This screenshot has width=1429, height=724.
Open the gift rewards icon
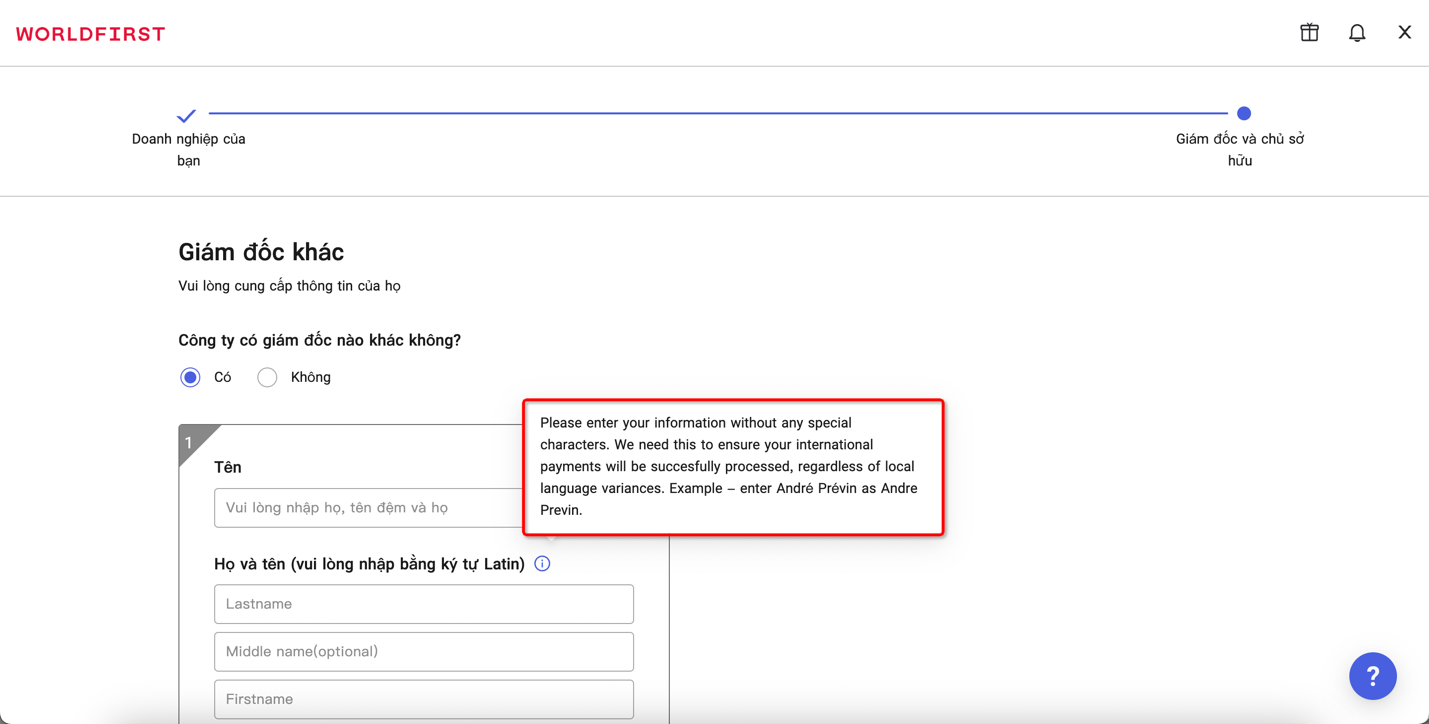coord(1309,33)
